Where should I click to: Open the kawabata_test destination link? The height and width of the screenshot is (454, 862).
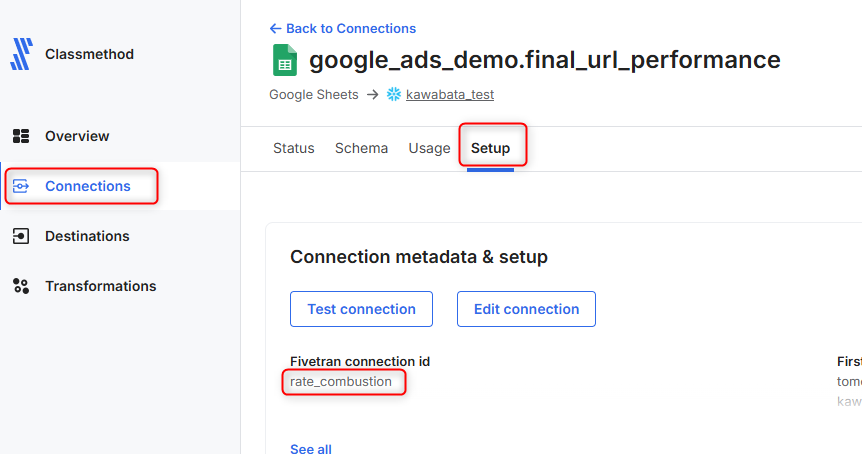(x=450, y=95)
